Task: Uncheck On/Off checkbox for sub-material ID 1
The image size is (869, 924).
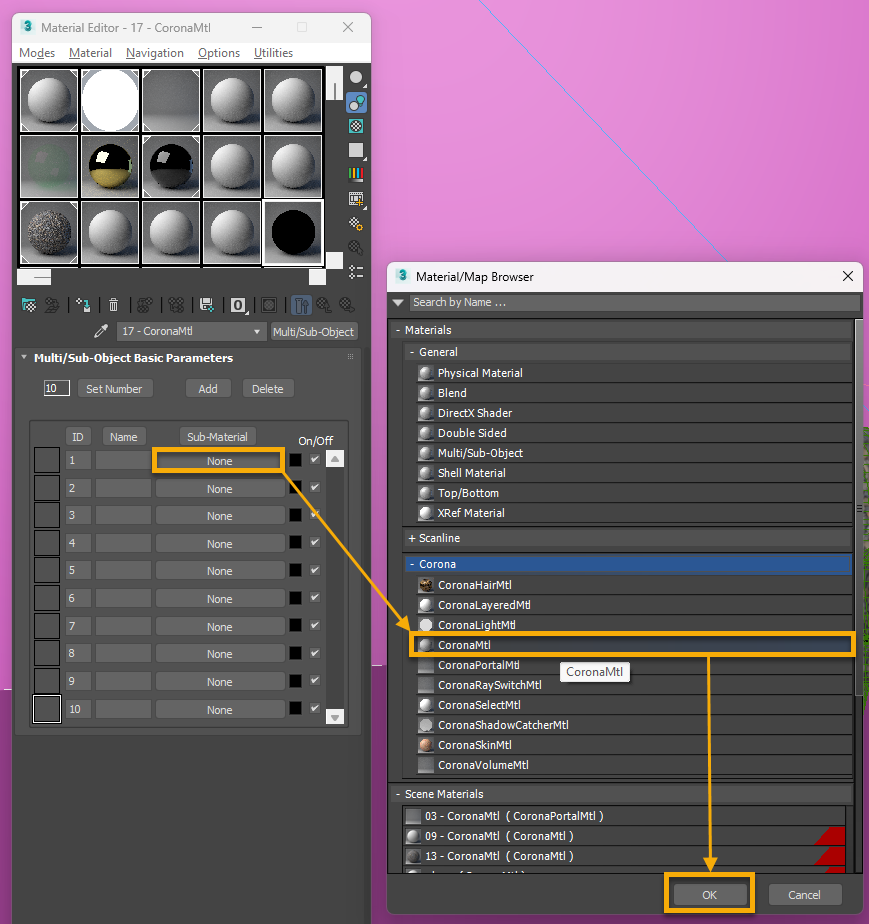Action: (x=315, y=459)
